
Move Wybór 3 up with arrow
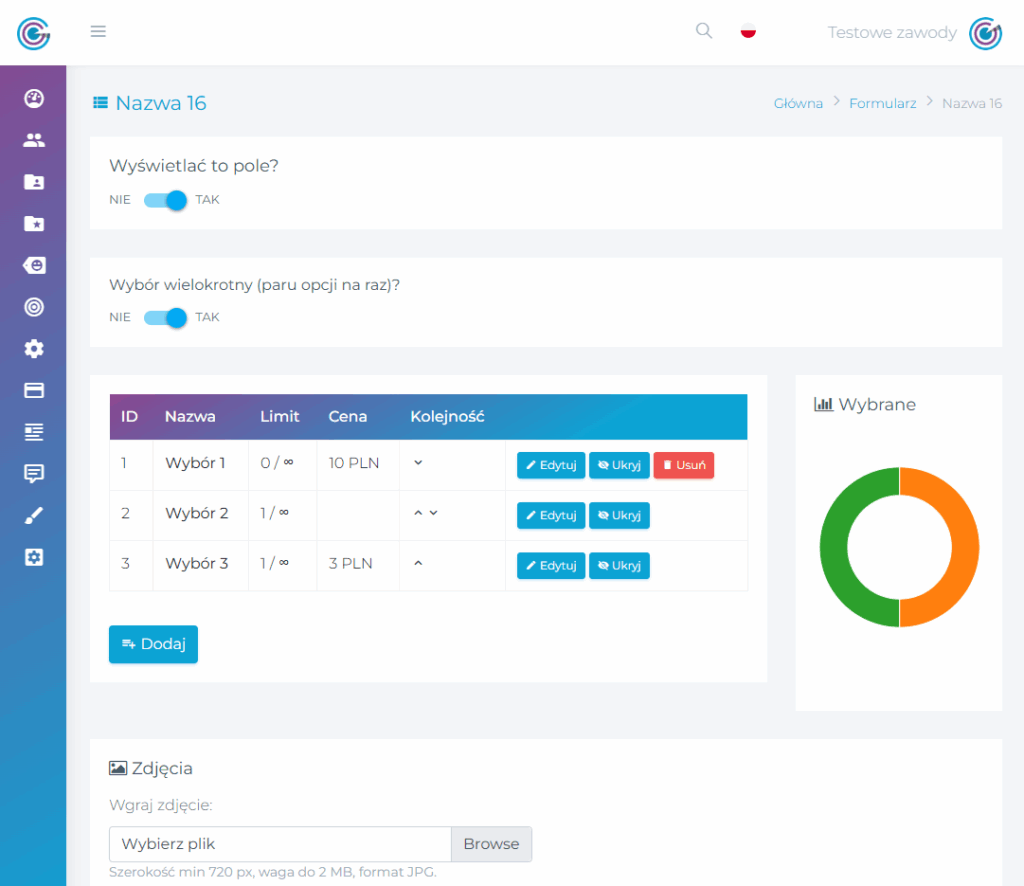click(x=418, y=563)
